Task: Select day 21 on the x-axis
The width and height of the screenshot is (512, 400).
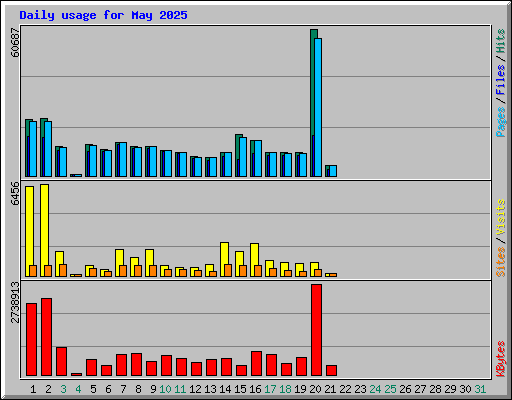Action: [330, 389]
